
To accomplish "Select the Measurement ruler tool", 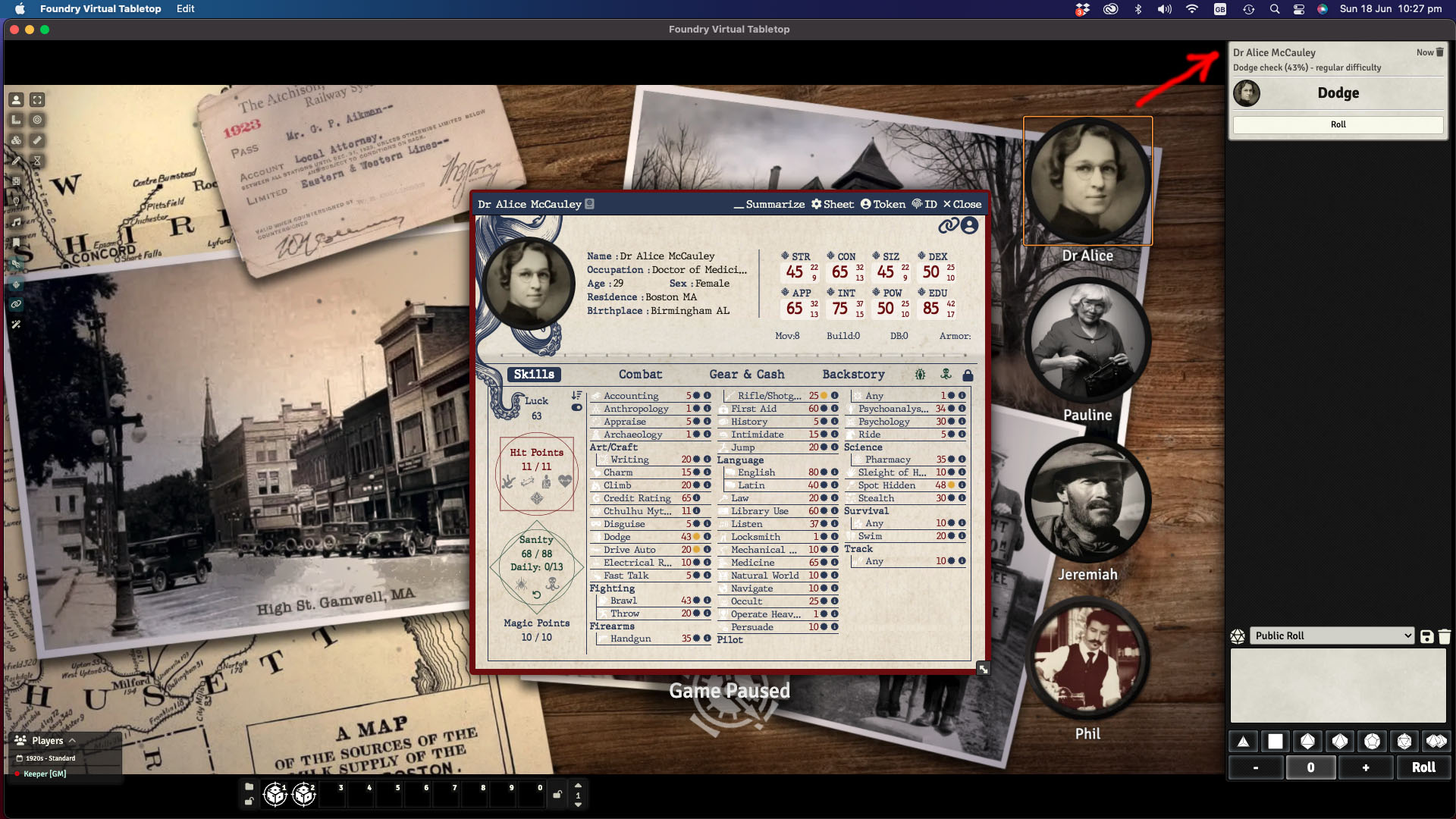I will click(x=15, y=120).
